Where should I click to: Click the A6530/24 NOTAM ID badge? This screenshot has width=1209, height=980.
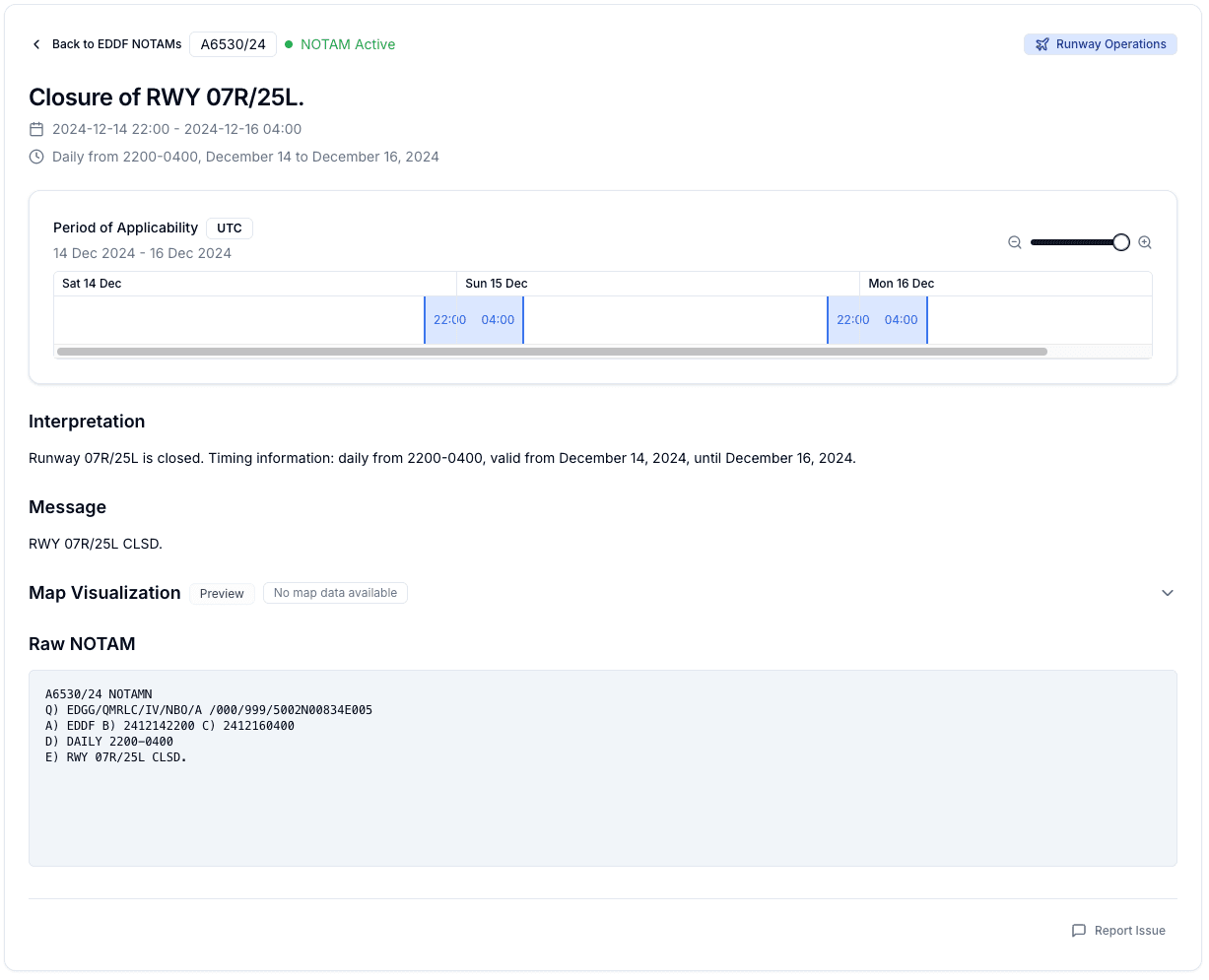pyautogui.click(x=233, y=44)
